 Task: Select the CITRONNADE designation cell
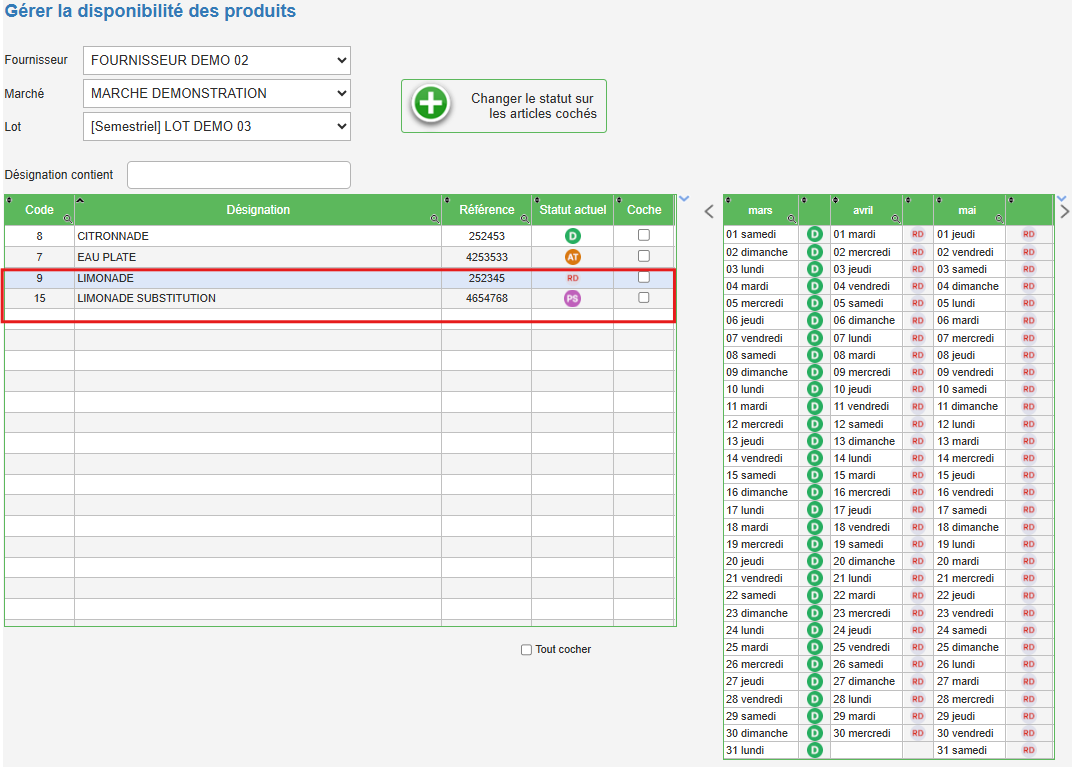258,236
